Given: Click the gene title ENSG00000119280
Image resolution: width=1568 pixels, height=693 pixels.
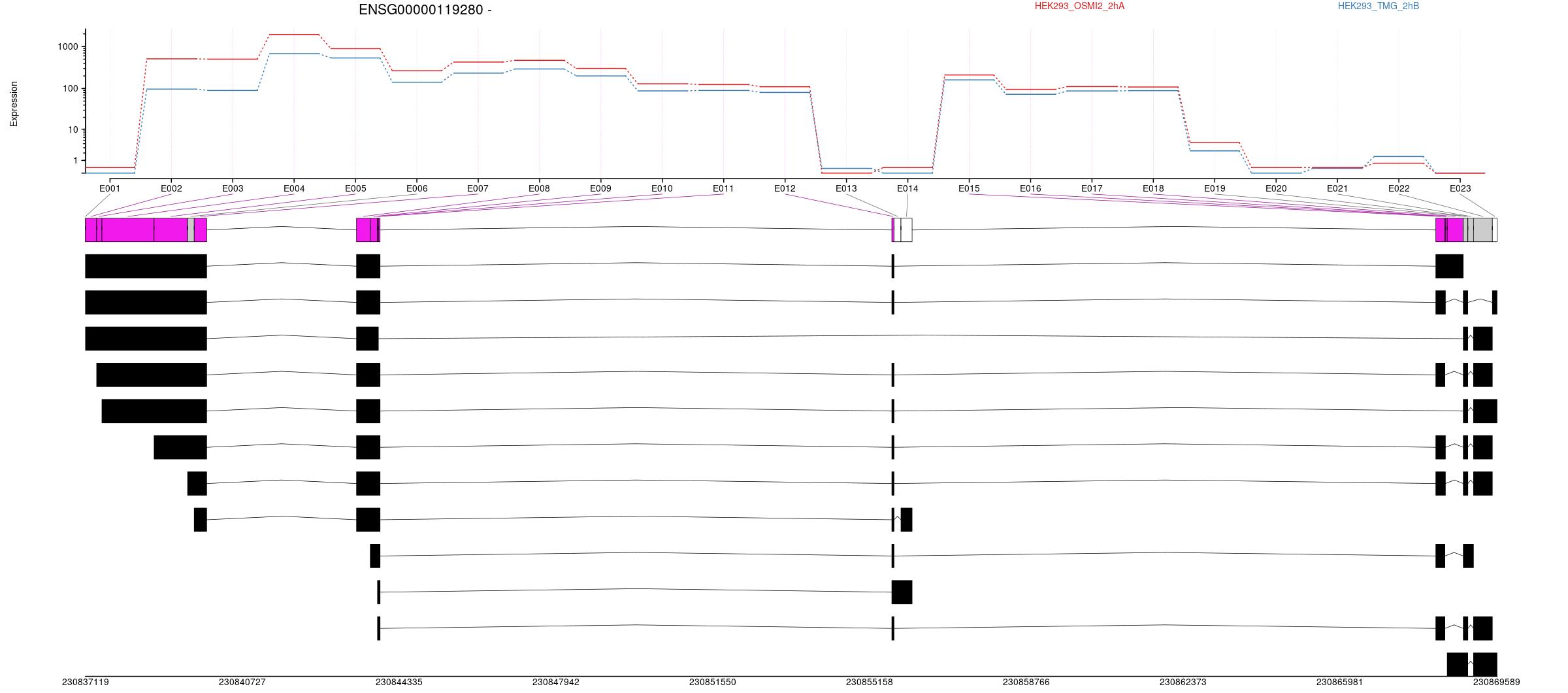Looking at the screenshot, I should pyautogui.click(x=425, y=10).
